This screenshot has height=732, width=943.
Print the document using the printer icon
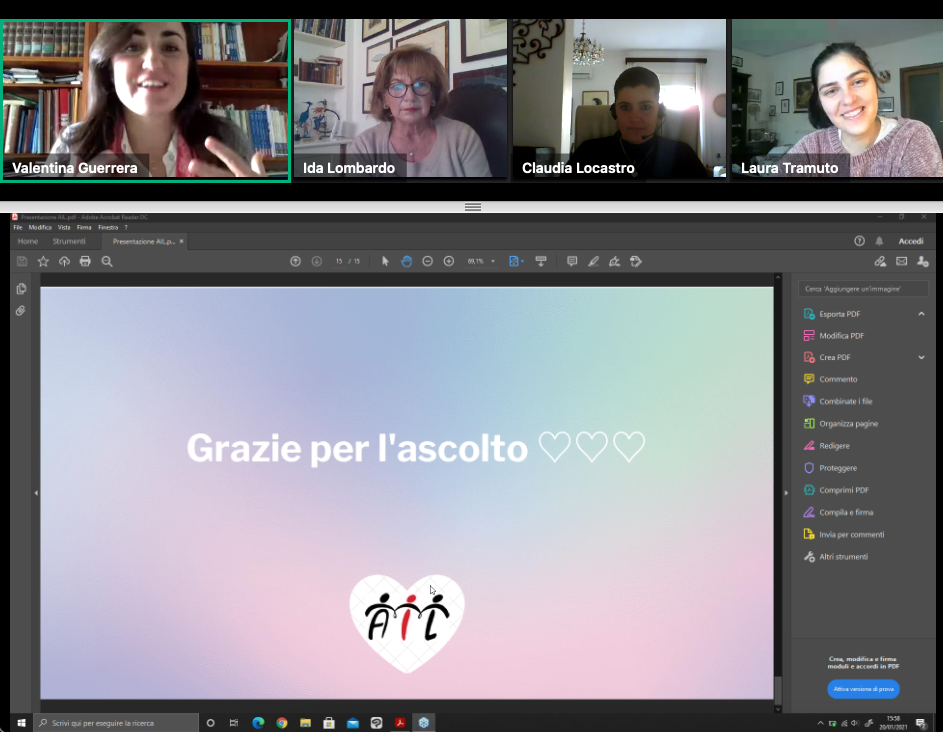pos(85,261)
